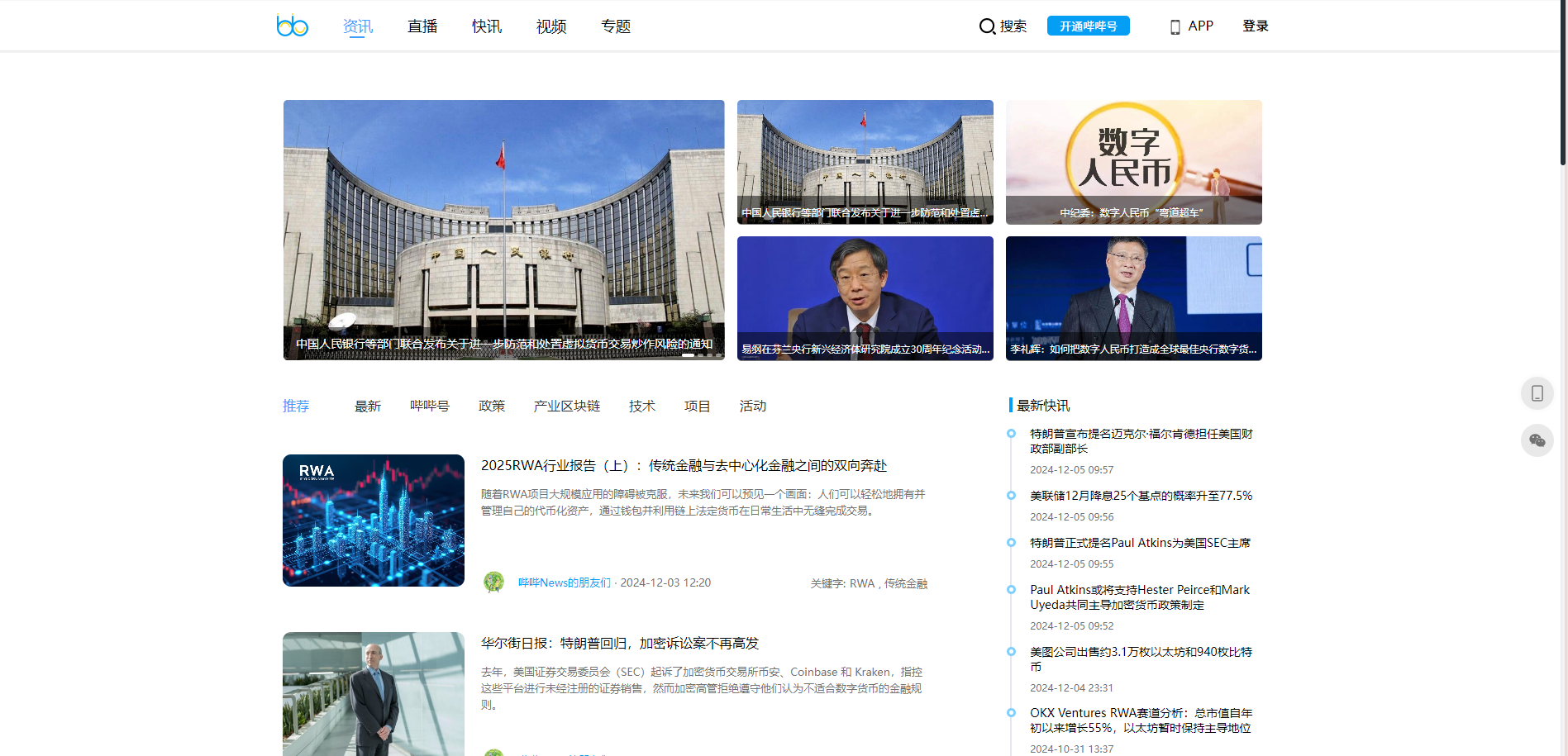Click the floating phone icon on right edge

(1537, 393)
